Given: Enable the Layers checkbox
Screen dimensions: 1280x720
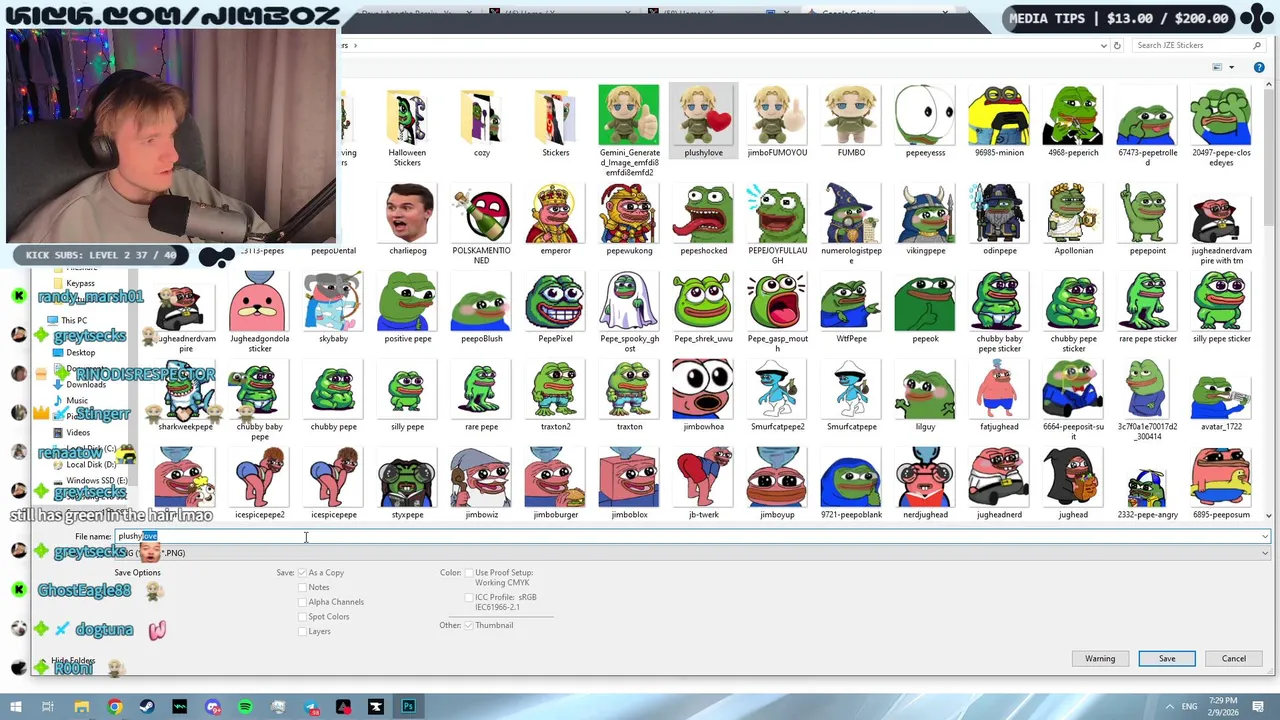Looking at the screenshot, I should [x=302, y=631].
